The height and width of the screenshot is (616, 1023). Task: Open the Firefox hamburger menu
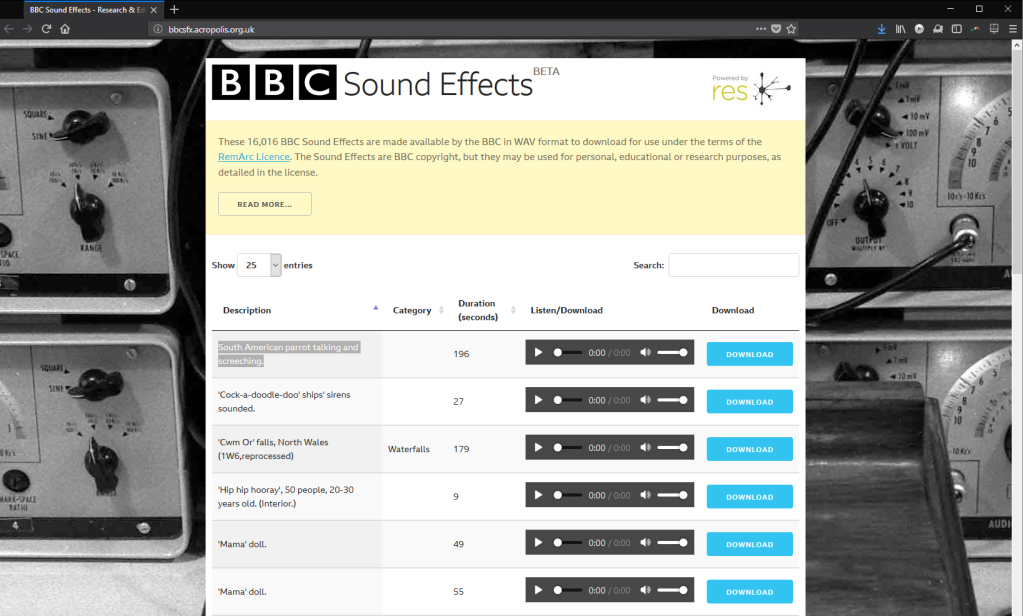[x=1012, y=29]
